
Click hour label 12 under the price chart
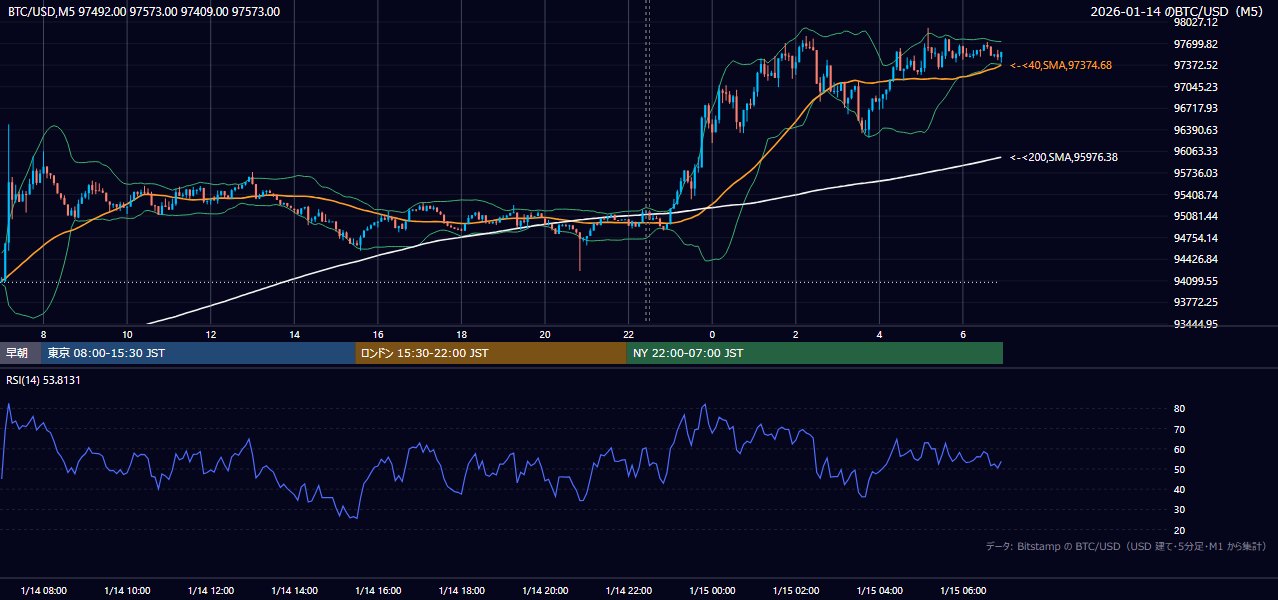(211, 334)
